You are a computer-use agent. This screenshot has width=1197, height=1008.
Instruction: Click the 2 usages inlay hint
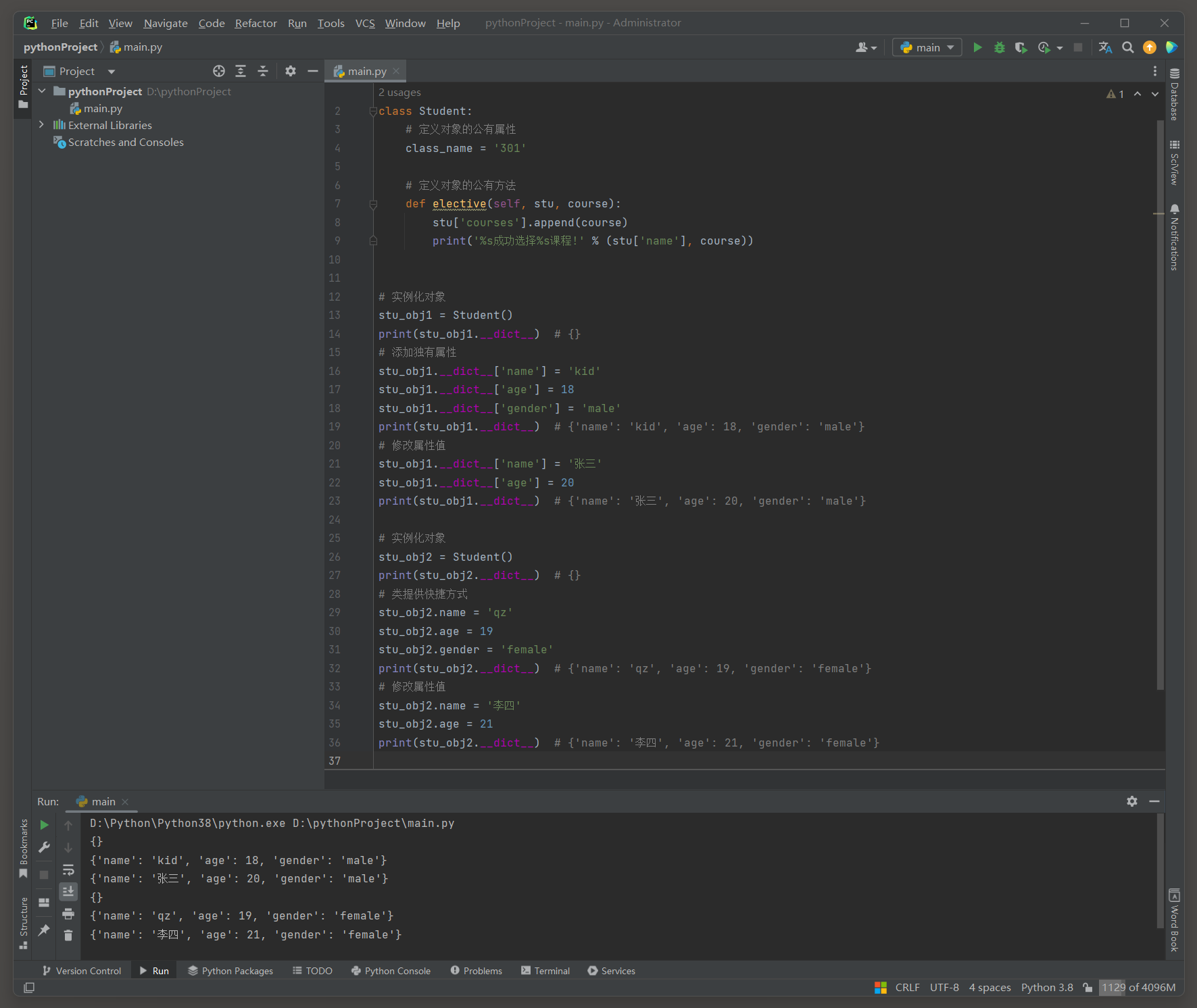pyautogui.click(x=399, y=92)
